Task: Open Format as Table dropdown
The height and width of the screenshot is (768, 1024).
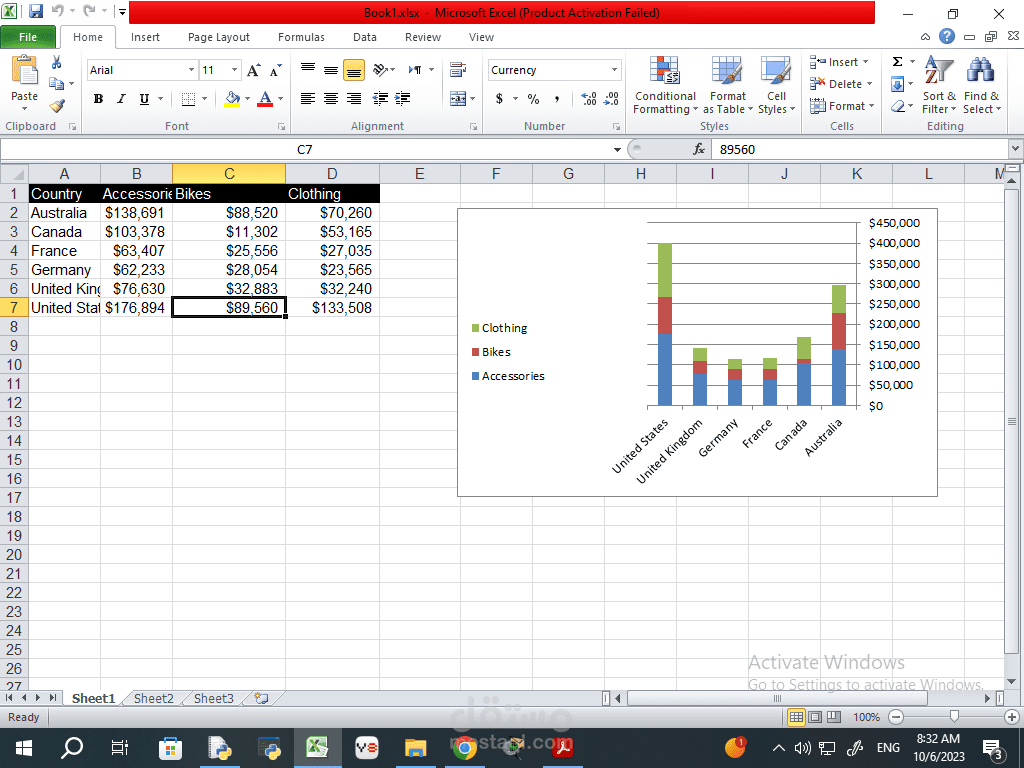Action: point(728,86)
